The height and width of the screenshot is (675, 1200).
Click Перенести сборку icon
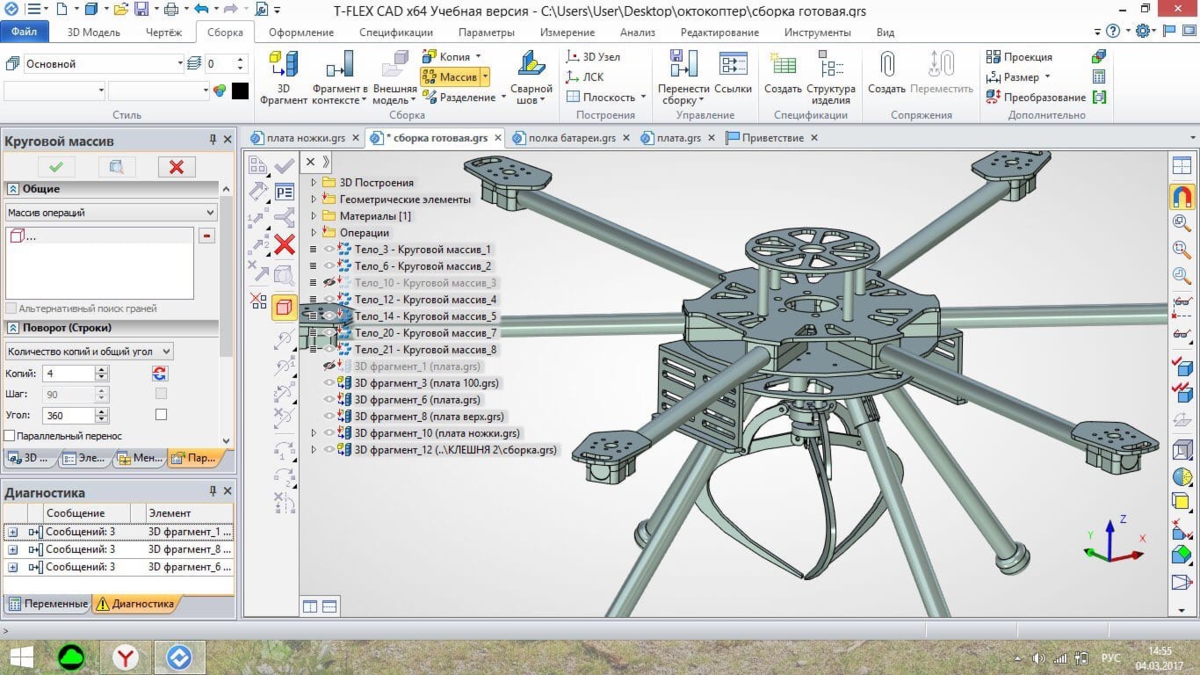[x=684, y=64]
